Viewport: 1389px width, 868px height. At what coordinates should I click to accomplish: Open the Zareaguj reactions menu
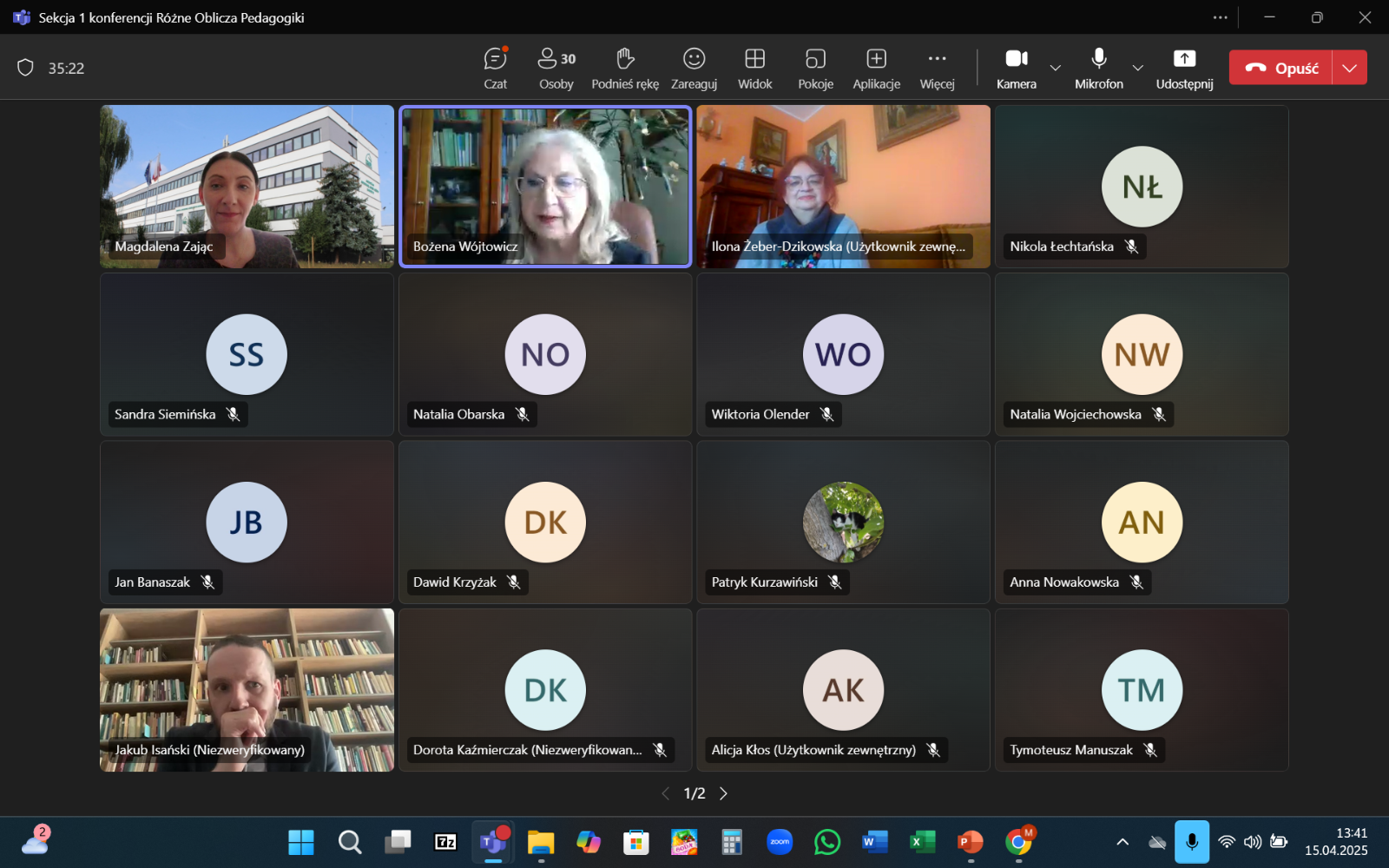click(694, 68)
